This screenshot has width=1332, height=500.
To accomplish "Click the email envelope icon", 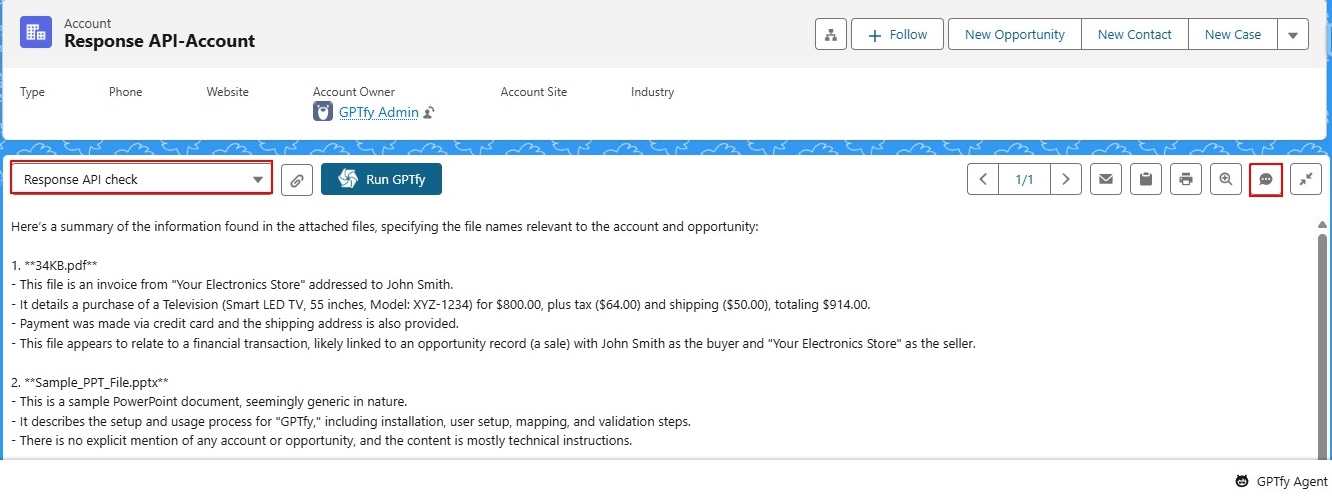I will pos(1105,180).
